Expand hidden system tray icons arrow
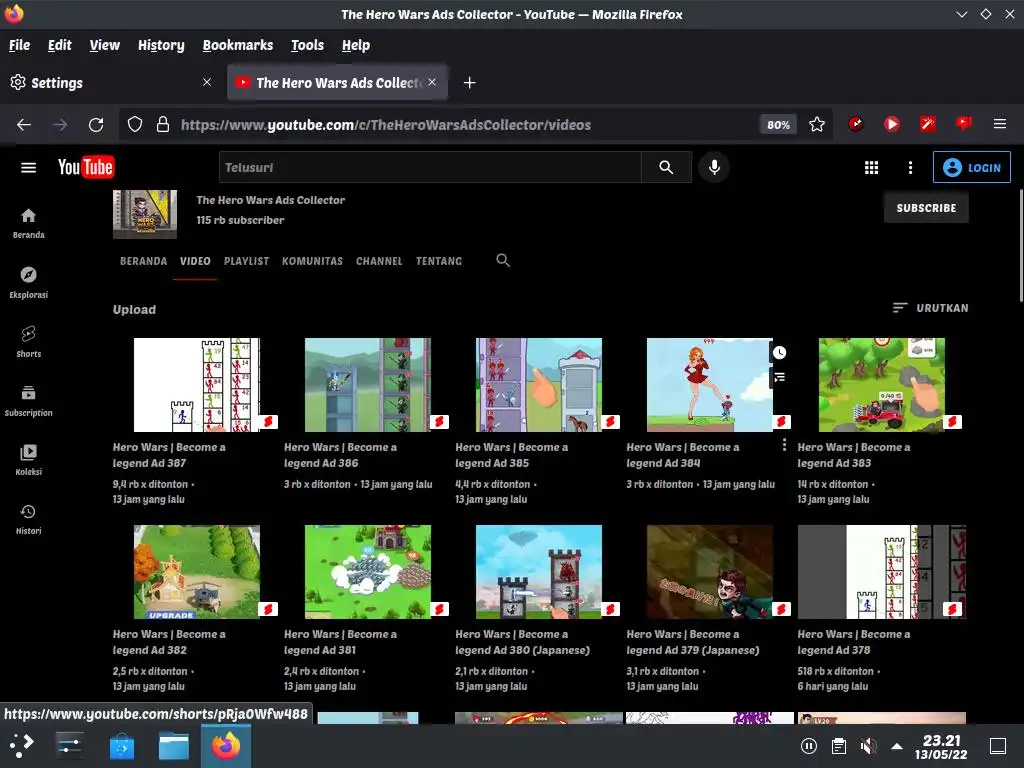 point(897,746)
